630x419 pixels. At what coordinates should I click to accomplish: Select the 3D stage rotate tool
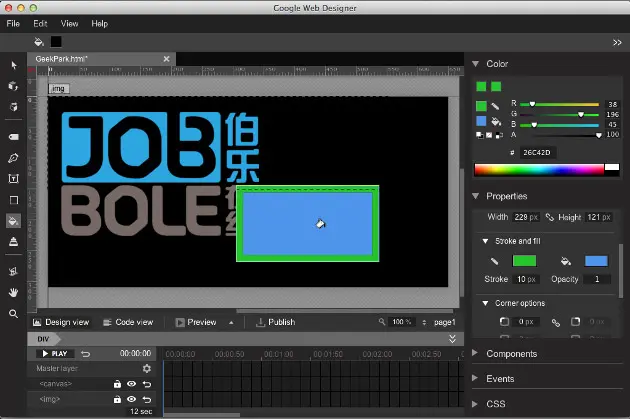[13, 272]
